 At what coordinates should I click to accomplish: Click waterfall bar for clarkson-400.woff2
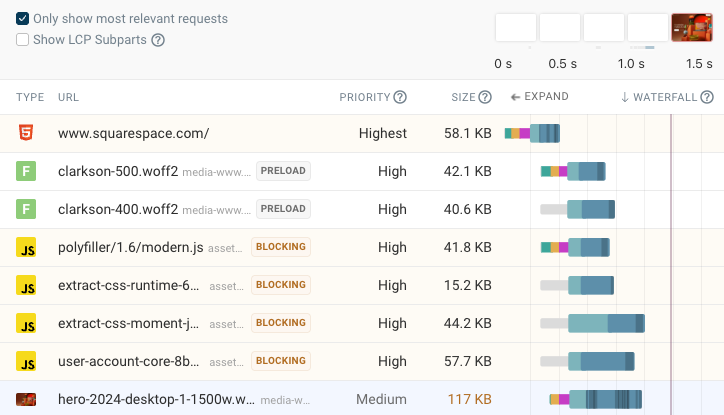coord(578,209)
